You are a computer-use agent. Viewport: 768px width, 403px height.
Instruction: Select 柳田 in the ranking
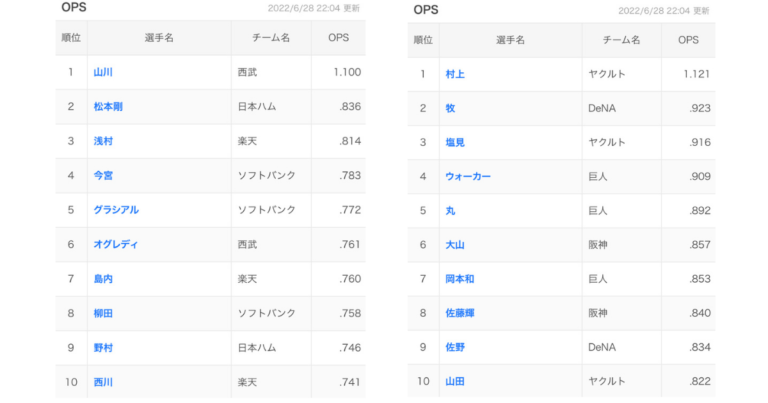point(103,313)
